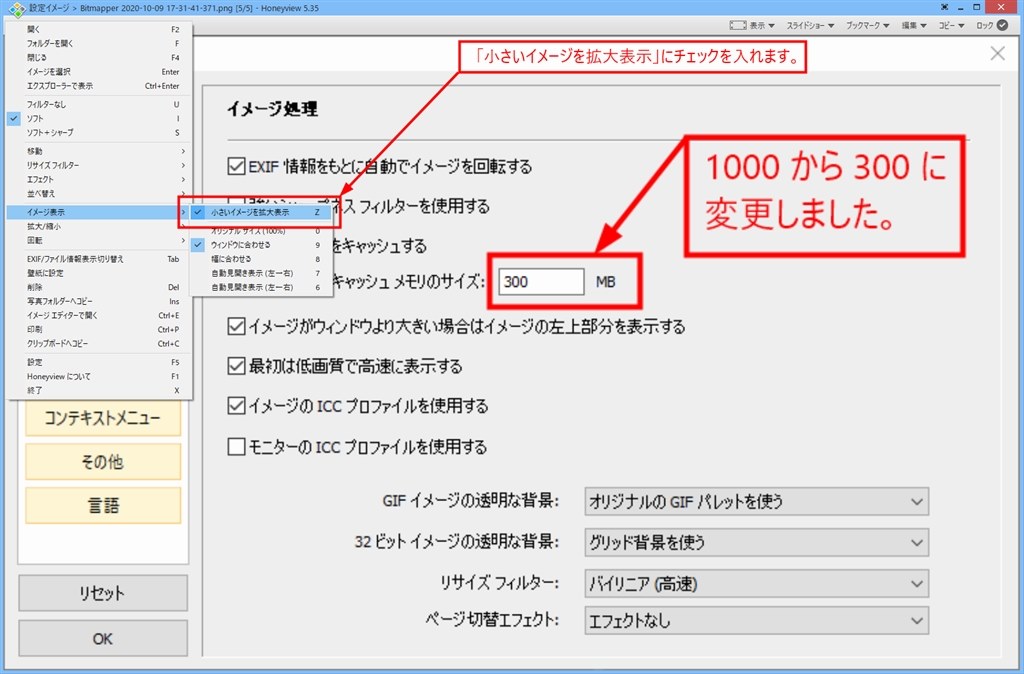Toggle EXIF auto-rotate image checkbox

point(236,166)
